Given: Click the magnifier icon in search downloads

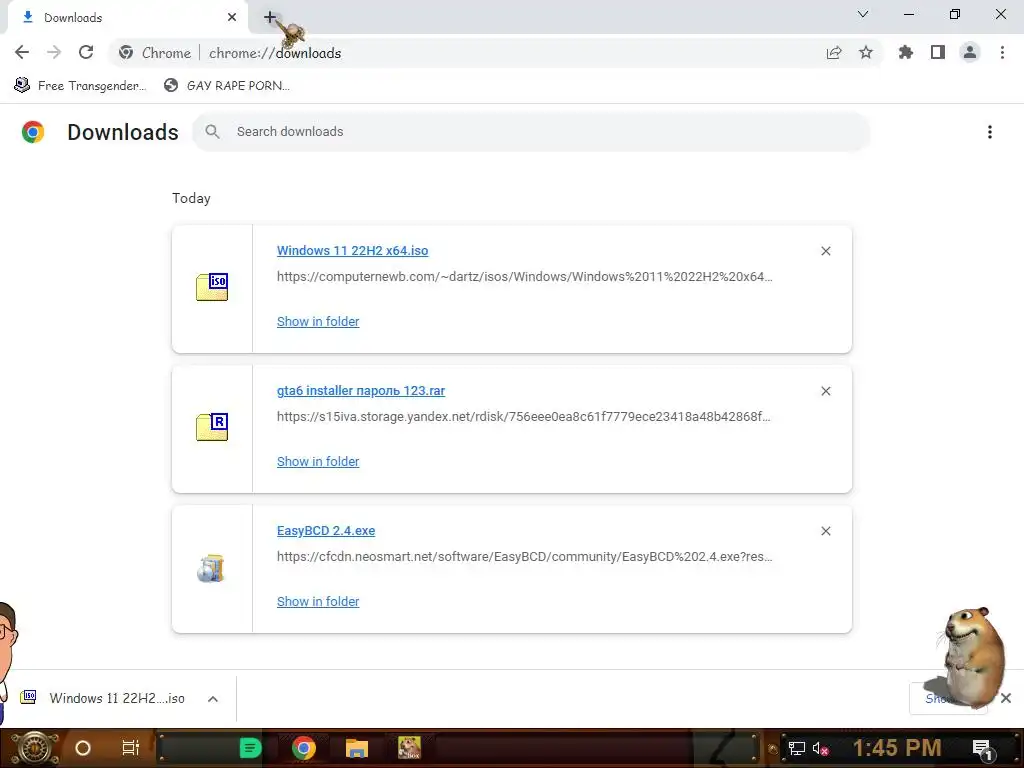Looking at the screenshot, I should pyautogui.click(x=212, y=132).
